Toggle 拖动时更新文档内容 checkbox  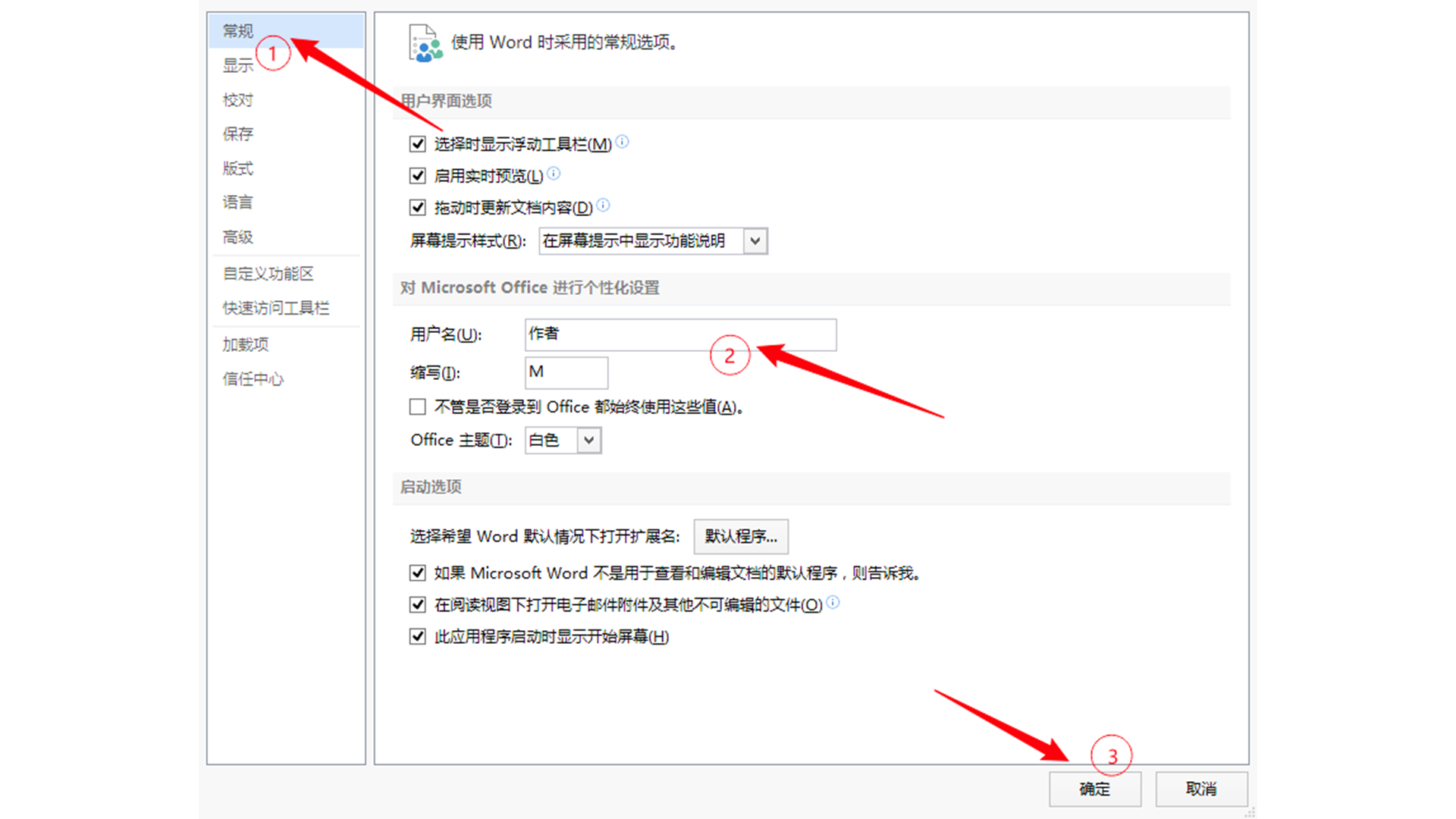click(x=416, y=207)
